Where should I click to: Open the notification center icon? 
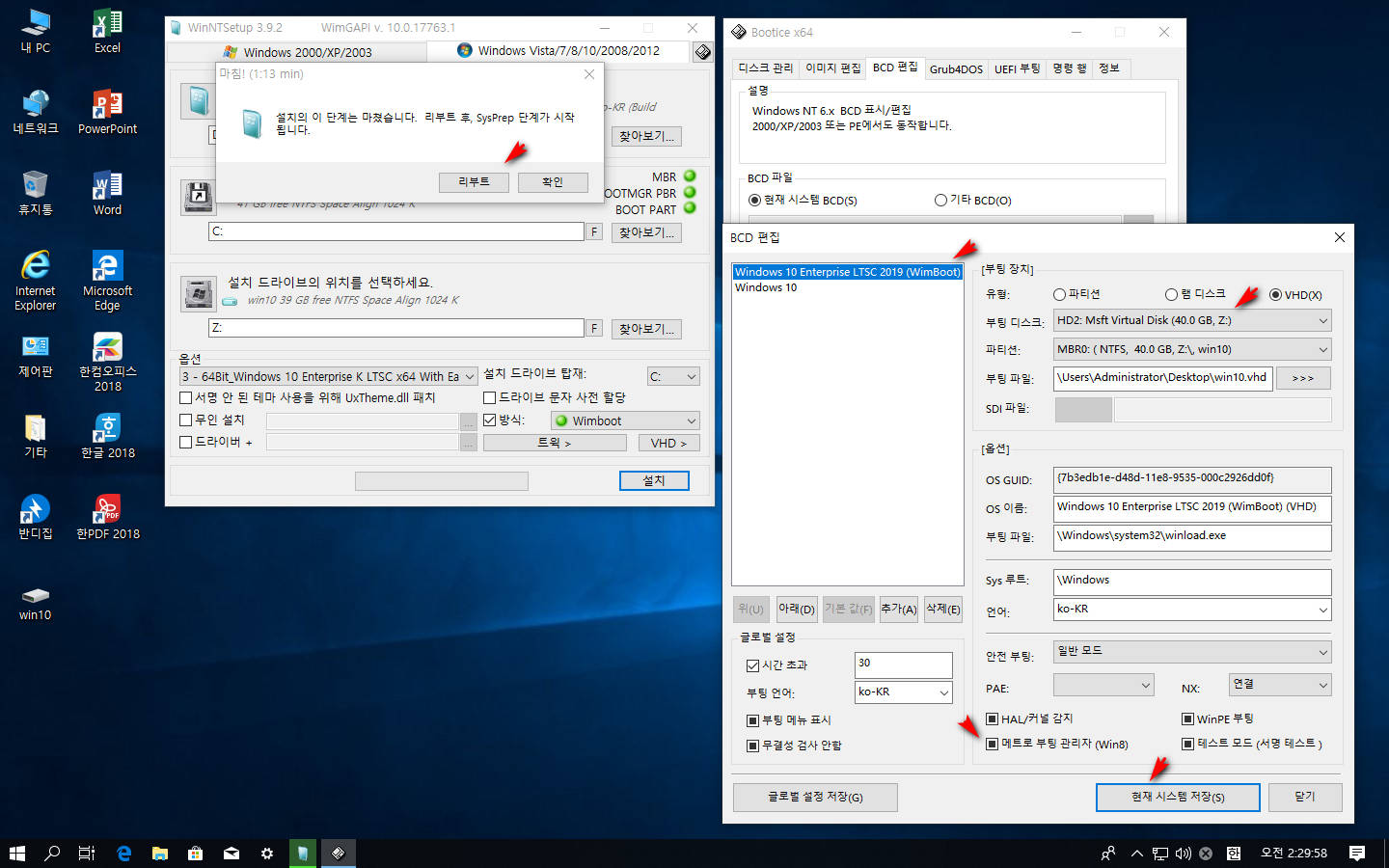tap(1357, 853)
